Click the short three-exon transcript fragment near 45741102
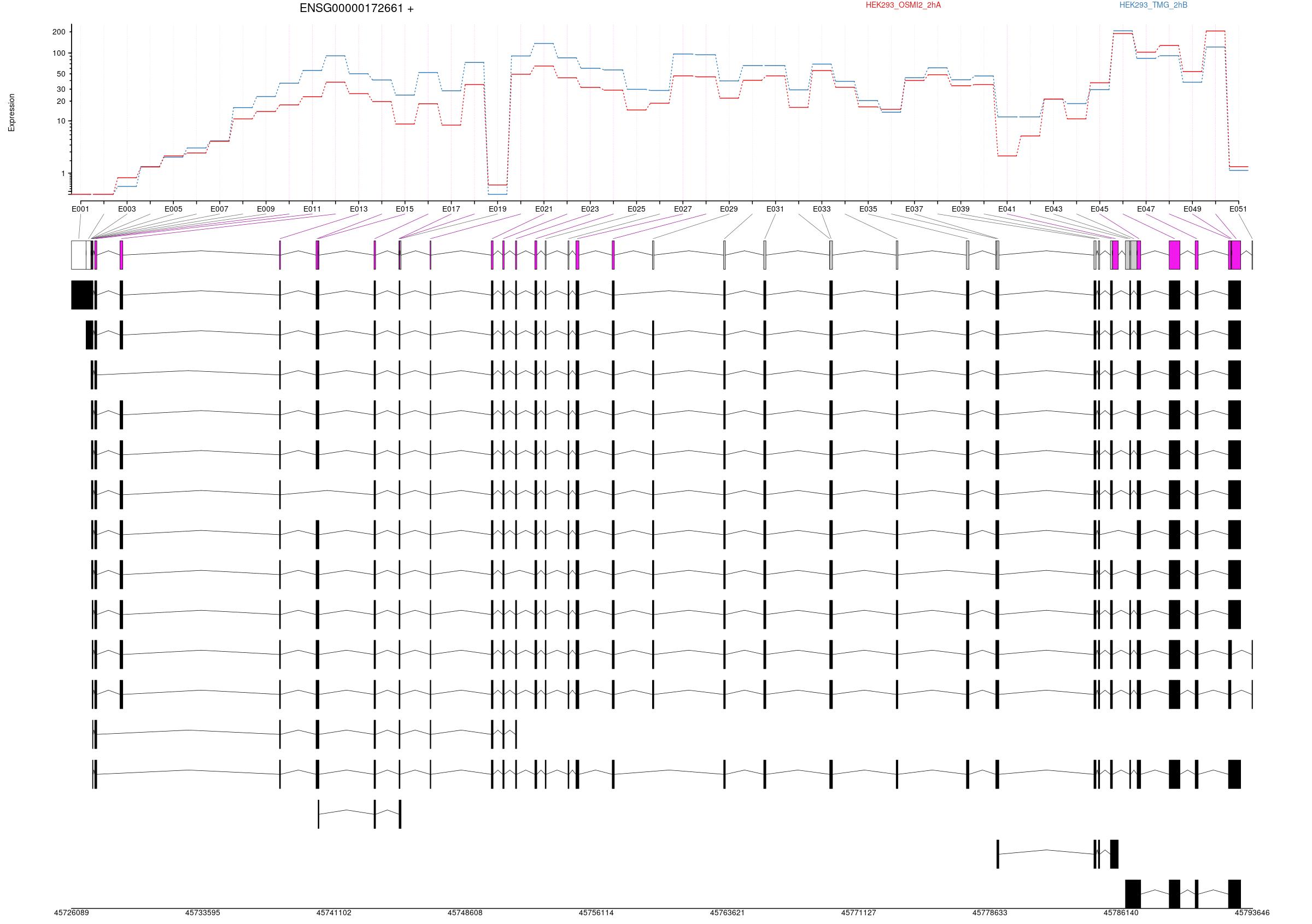Screen dimensions: 1312x924 (x=359, y=814)
